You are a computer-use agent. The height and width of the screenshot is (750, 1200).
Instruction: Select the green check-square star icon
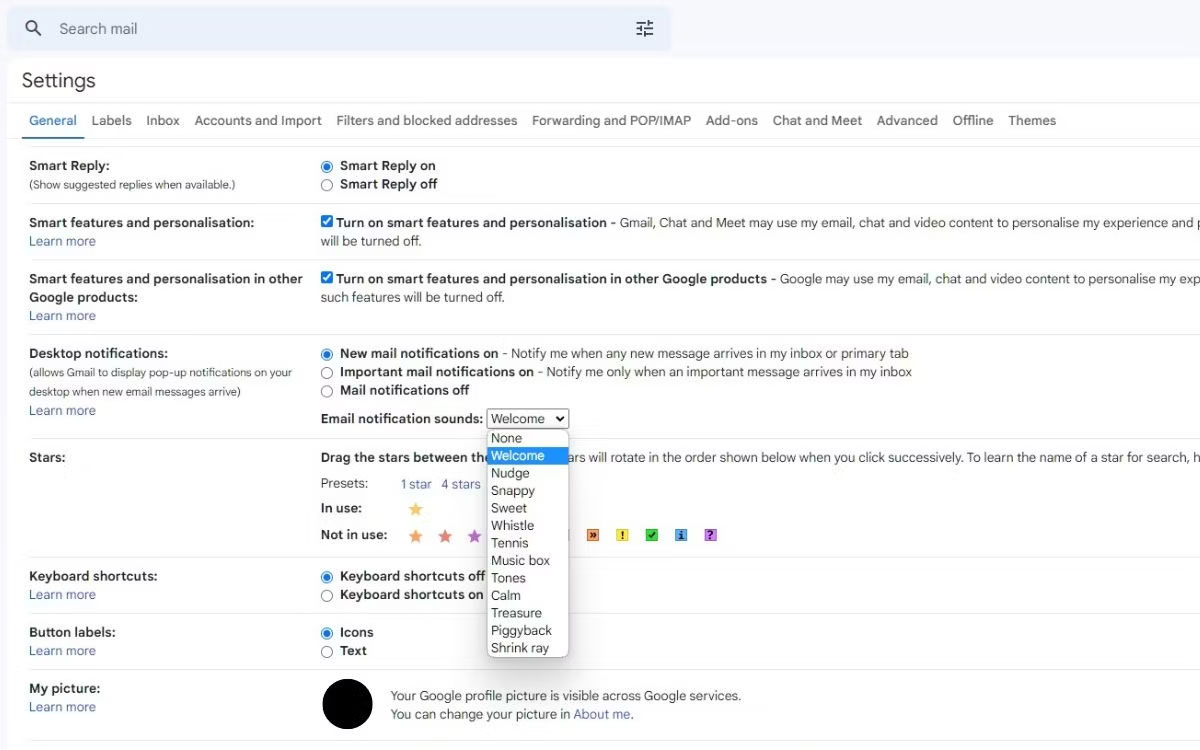click(x=651, y=535)
